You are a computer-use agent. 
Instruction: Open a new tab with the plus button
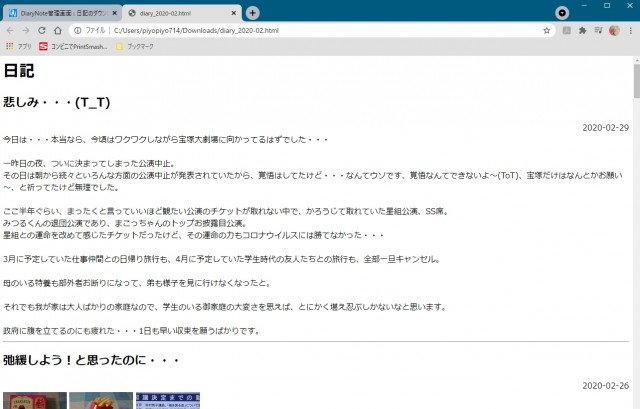click(253, 13)
